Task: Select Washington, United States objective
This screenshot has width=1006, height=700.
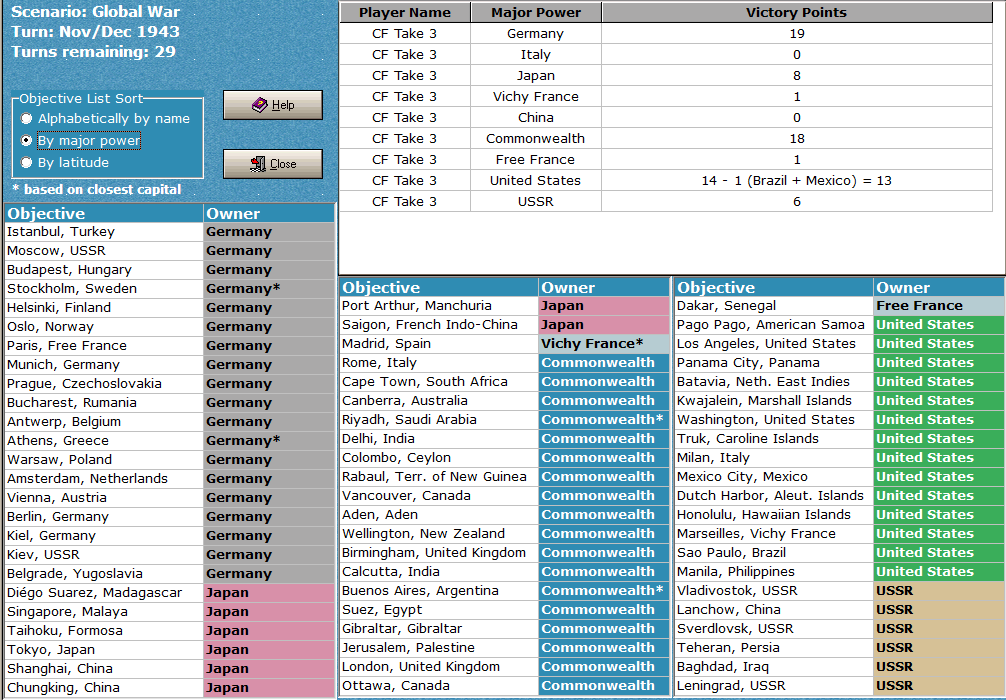Action: 774,420
